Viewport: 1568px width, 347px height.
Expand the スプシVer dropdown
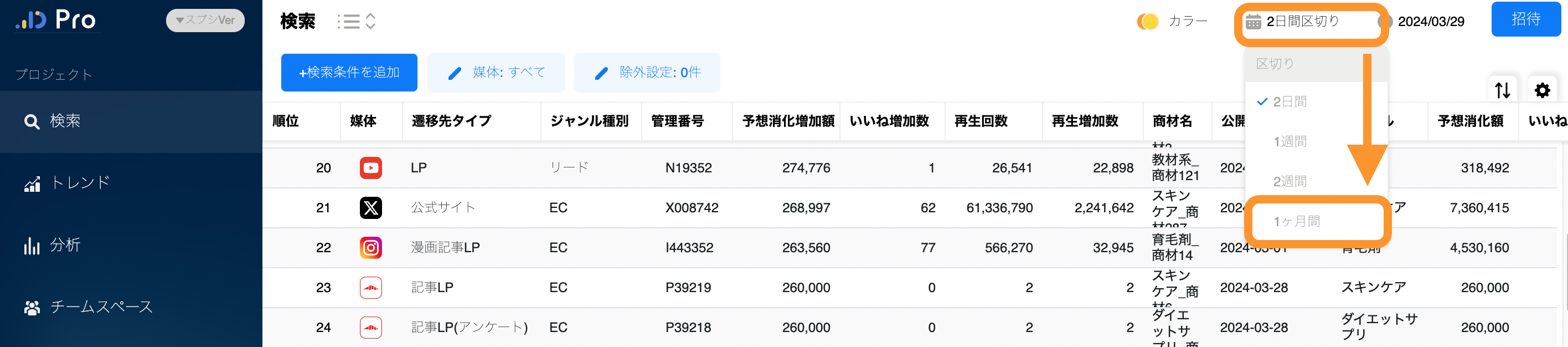pos(205,20)
